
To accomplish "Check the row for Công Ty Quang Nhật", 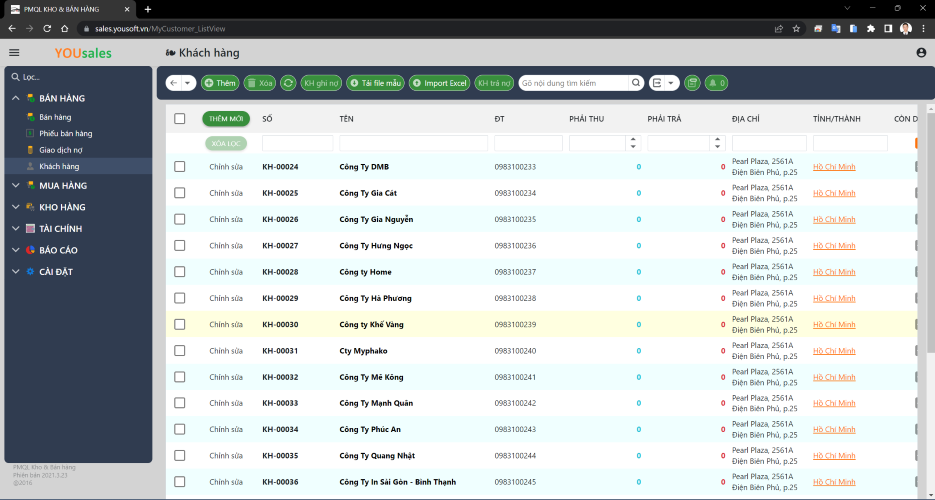I will [x=179, y=455].
